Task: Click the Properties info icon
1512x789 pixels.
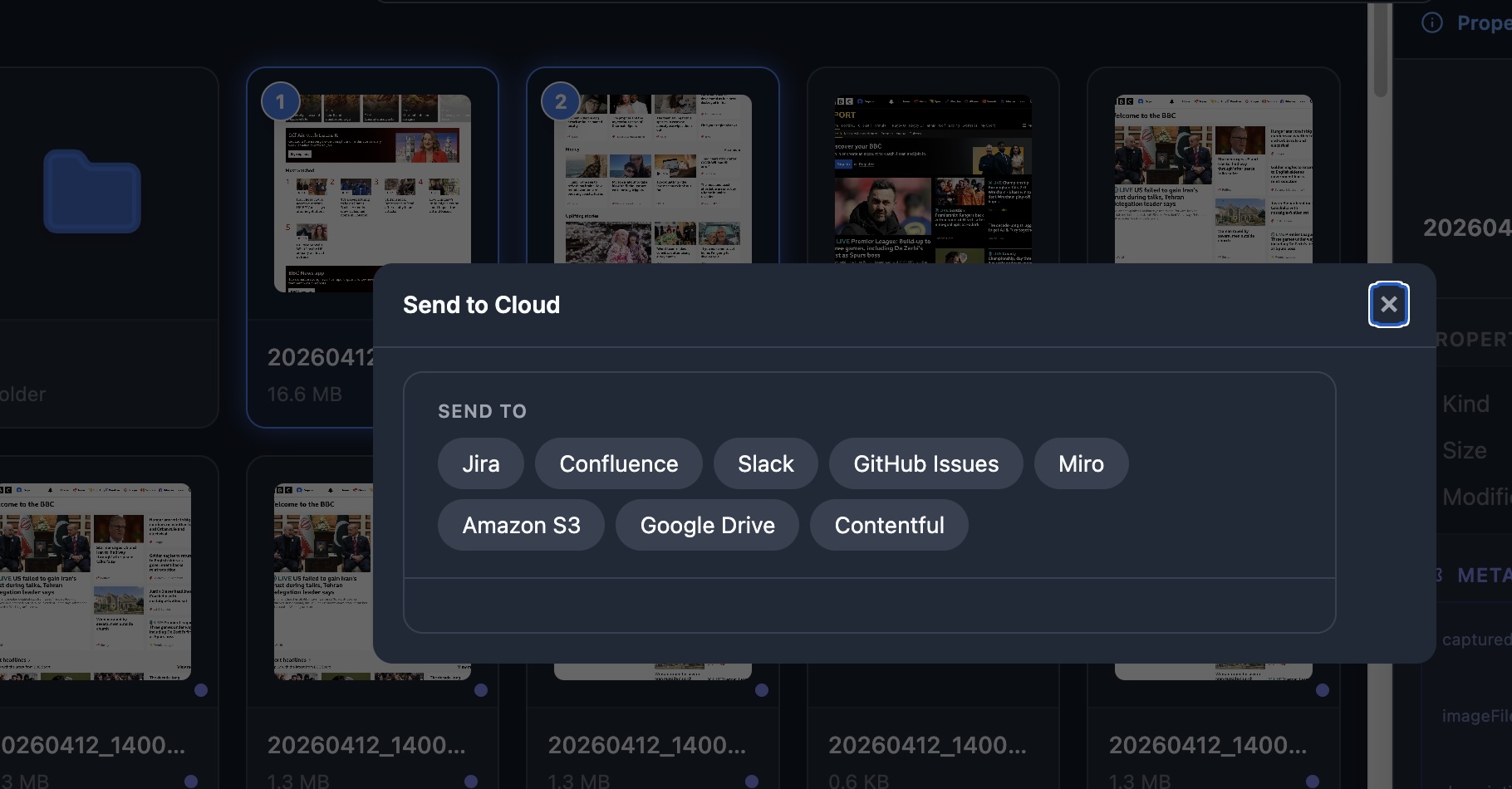Action: click(1432, 22)
